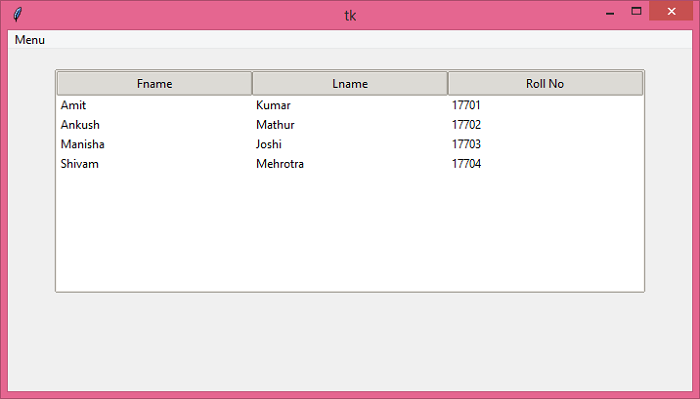Select the Manisha row
700x399 pixels.
pyautogui.click(x=350, y=144)
